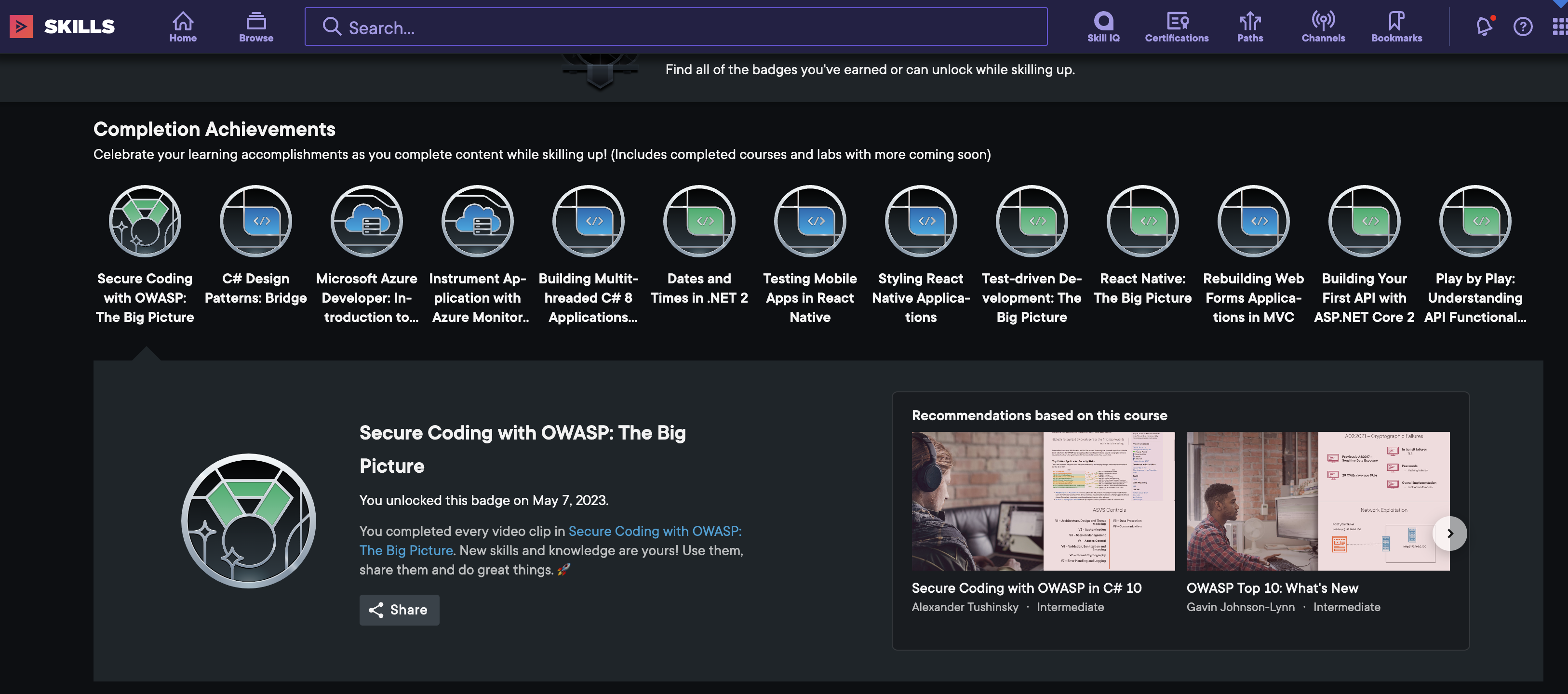
Task: Click the Pluralsight Skills logo
Action: [63, 26]
